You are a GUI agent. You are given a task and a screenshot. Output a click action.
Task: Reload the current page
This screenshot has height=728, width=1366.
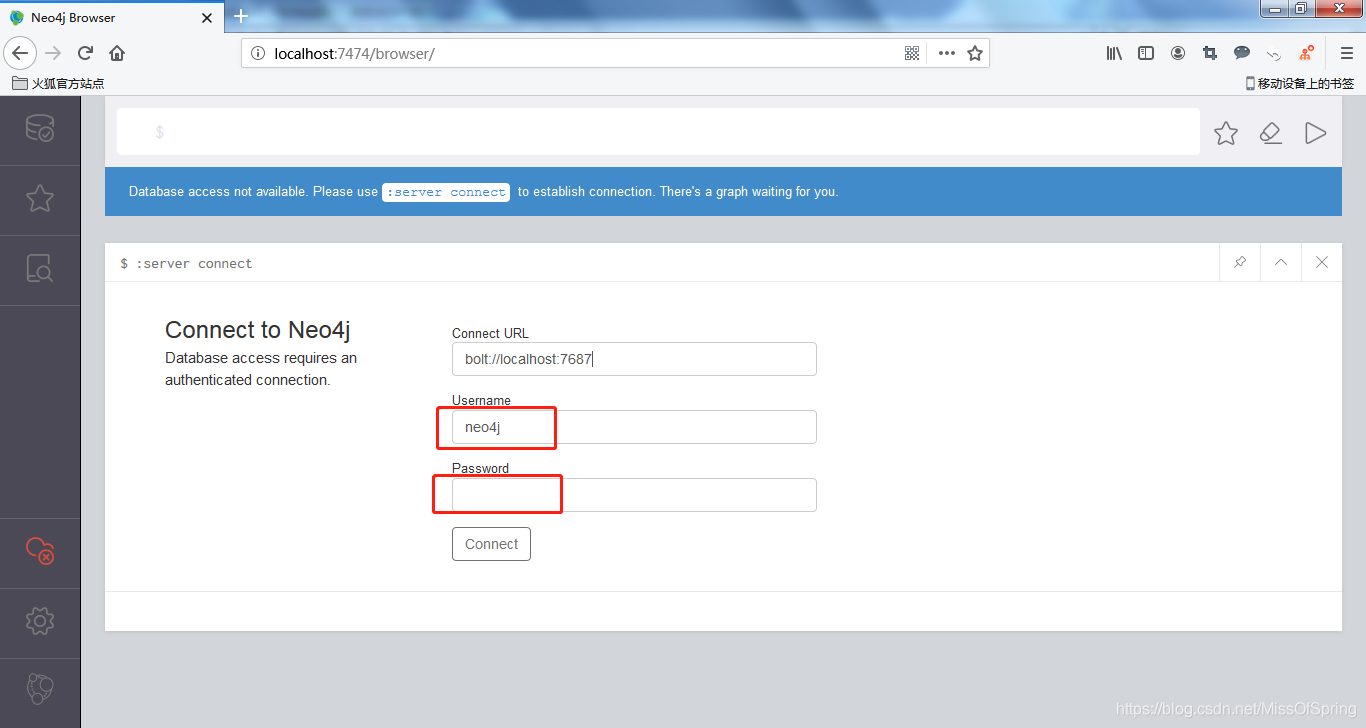85,53
